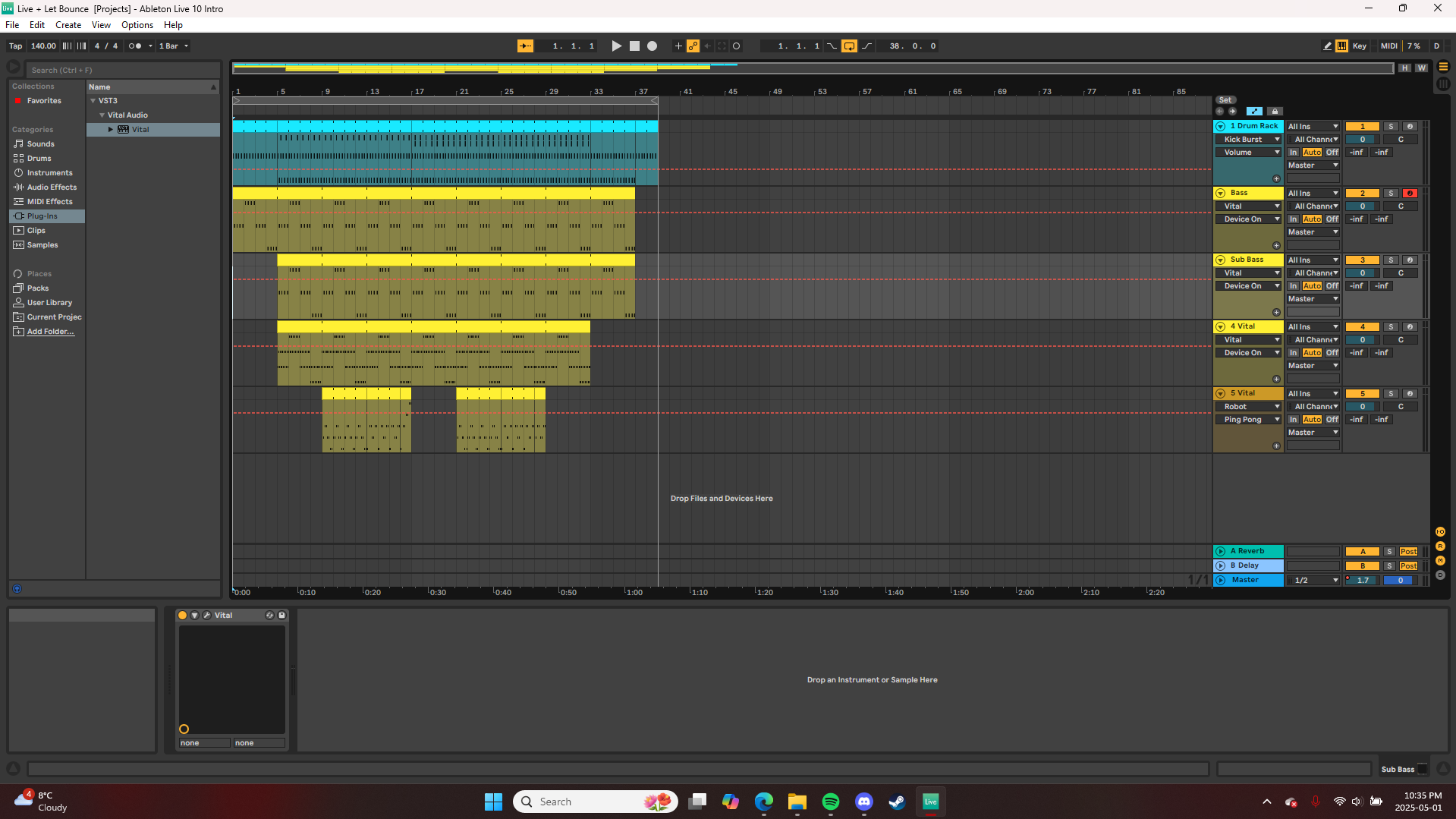Disarm the Bass track record button
Viewport: 1456px width, 819px height.
coord(1410,194)
